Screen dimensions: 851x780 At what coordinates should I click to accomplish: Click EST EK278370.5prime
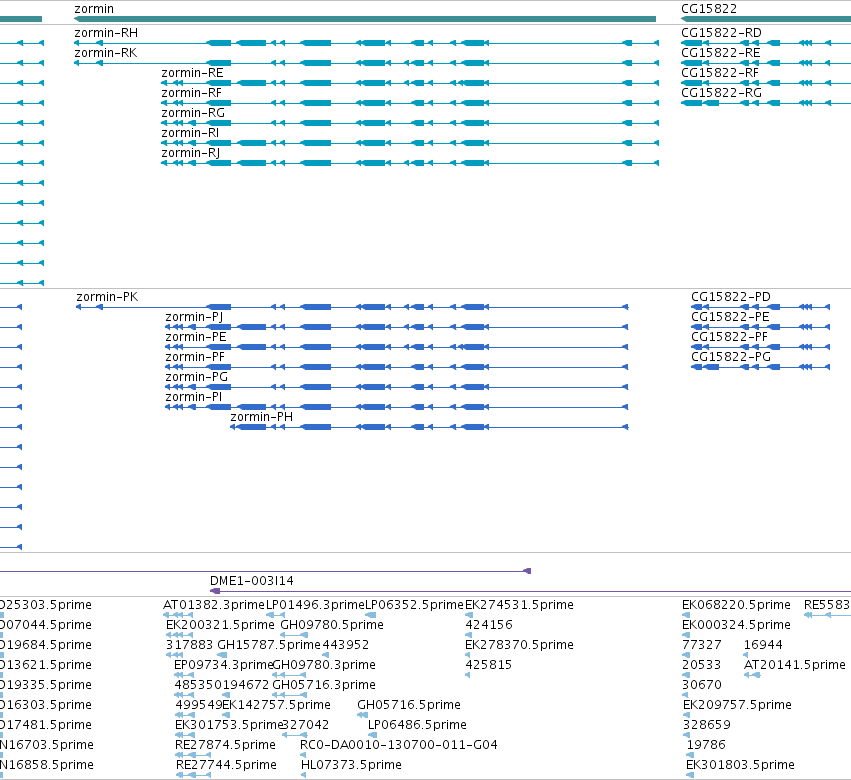(519, 645)
